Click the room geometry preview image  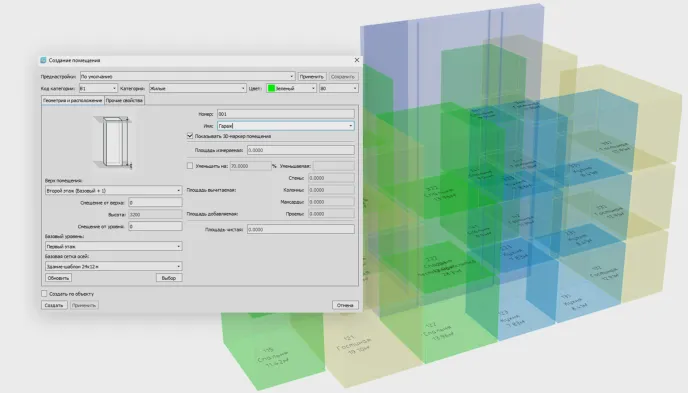pyautogui.click(x=113, y=142)
